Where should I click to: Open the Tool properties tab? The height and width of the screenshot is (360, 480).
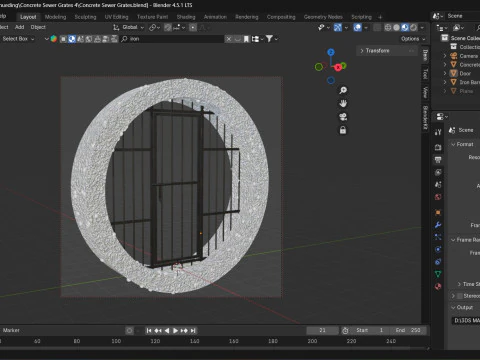438,132
